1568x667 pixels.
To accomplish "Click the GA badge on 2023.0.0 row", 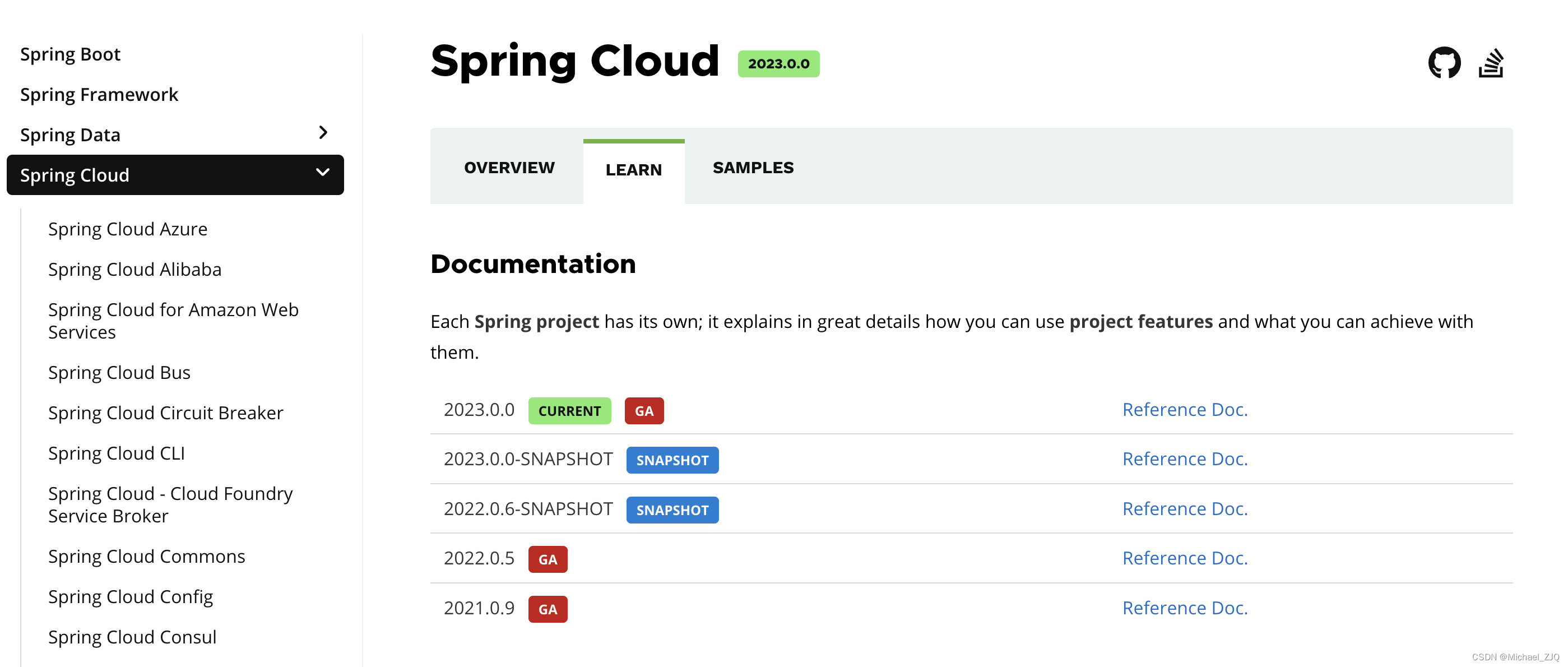I will pyautogui.click(x=643, y=411).
